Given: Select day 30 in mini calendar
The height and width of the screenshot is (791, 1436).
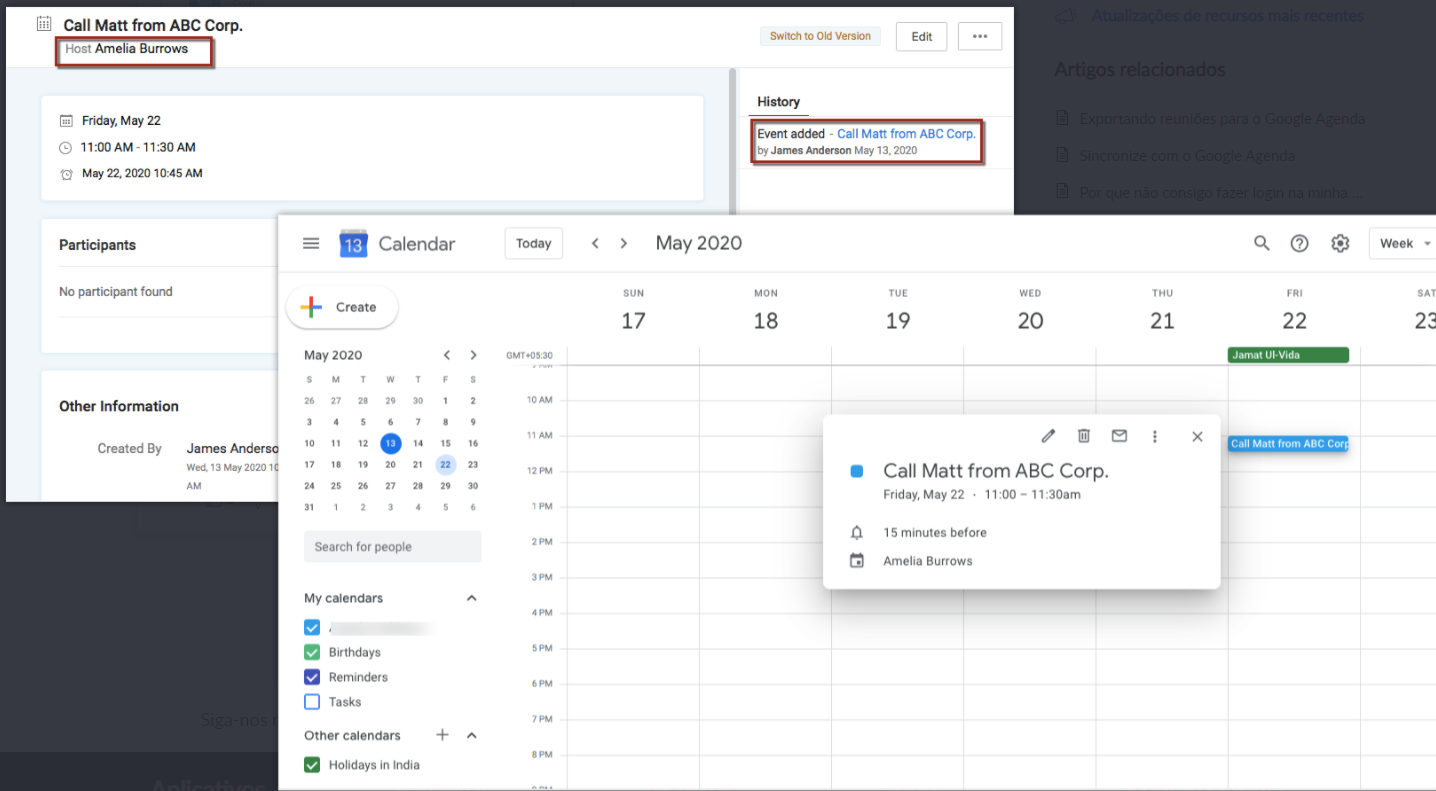Looking at the screenshot, I should tap(473, 486).
